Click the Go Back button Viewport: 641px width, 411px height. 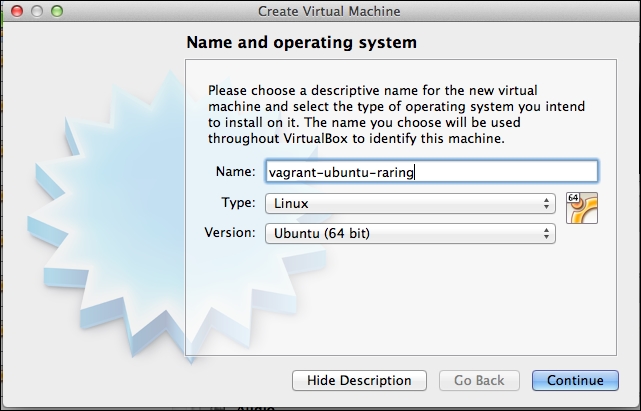coord(479,380)
